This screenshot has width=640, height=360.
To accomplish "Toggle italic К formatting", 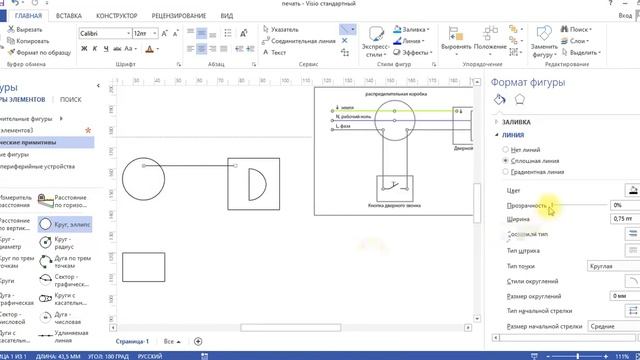I will [x=95, y=49].
